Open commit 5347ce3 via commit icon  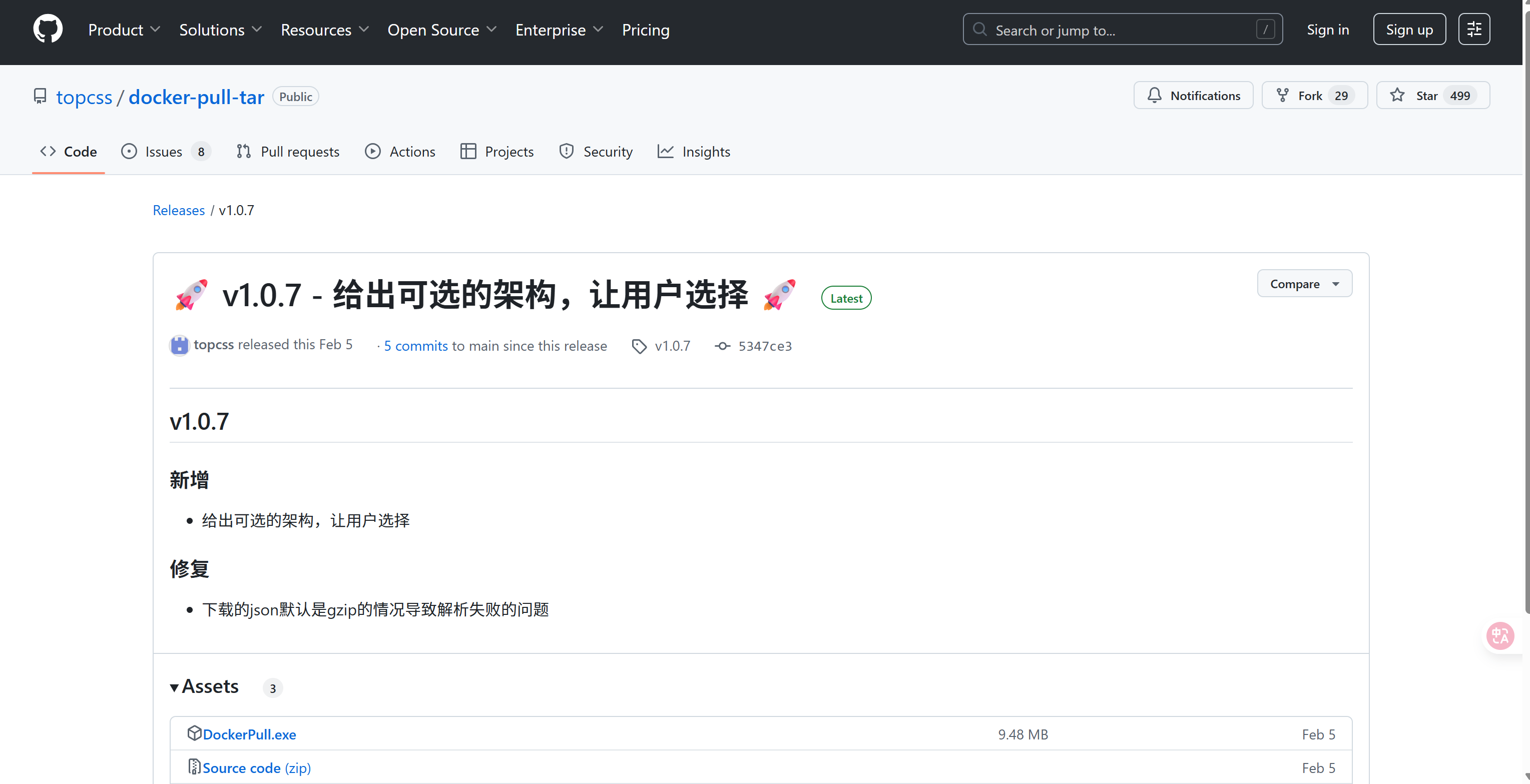[722, 346]
